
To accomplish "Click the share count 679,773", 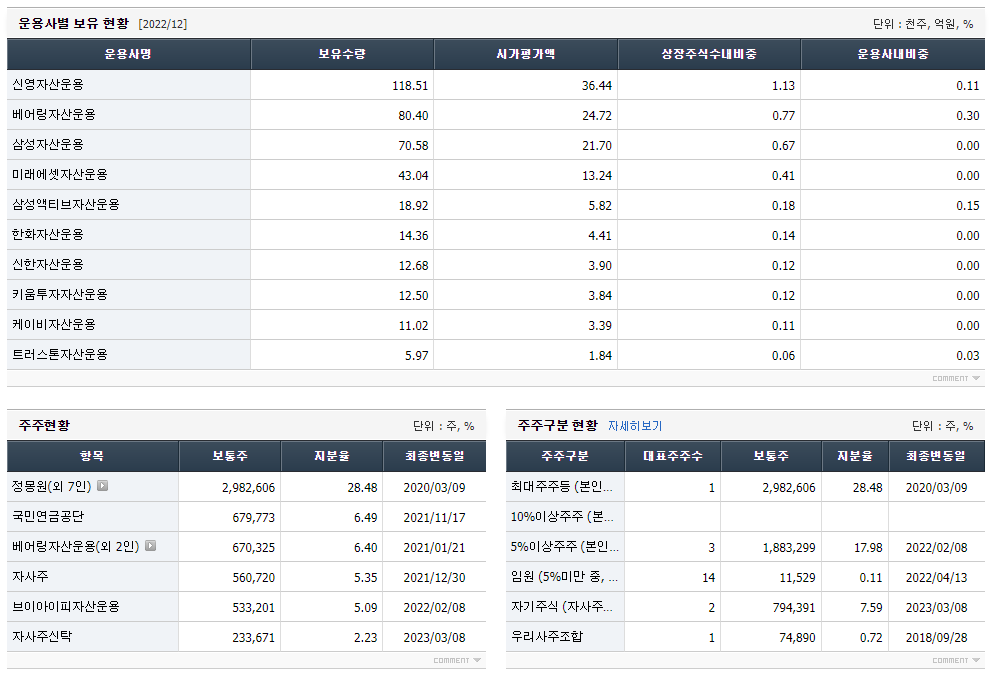I will tap(254, 518).
